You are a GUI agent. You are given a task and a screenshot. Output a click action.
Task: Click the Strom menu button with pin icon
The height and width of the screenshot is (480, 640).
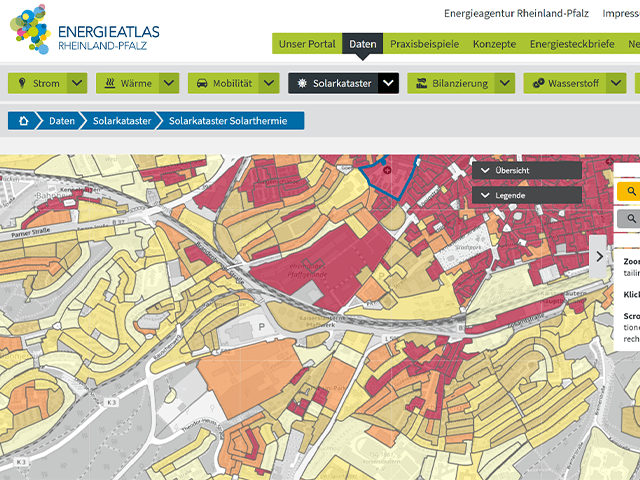(38, 83)
